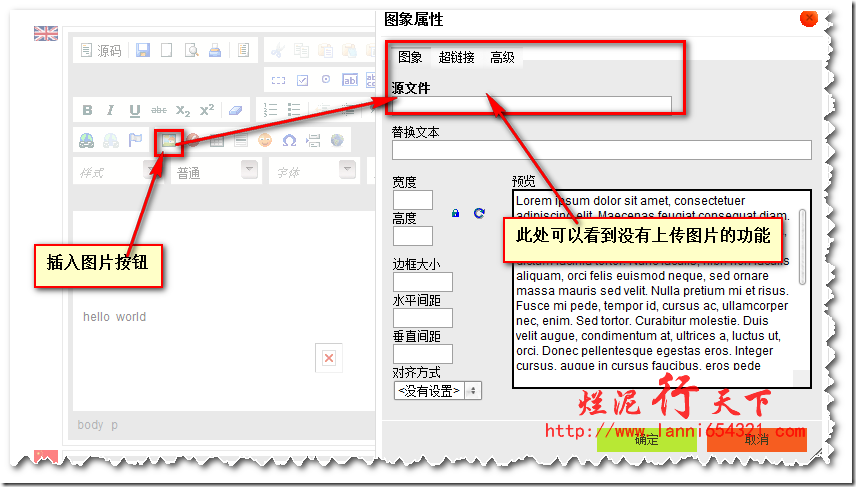Image resolution: width=856 pixels, height=487 pixels.
Task: Open the 普通 format dropdown
Action: tap(215, 171)
